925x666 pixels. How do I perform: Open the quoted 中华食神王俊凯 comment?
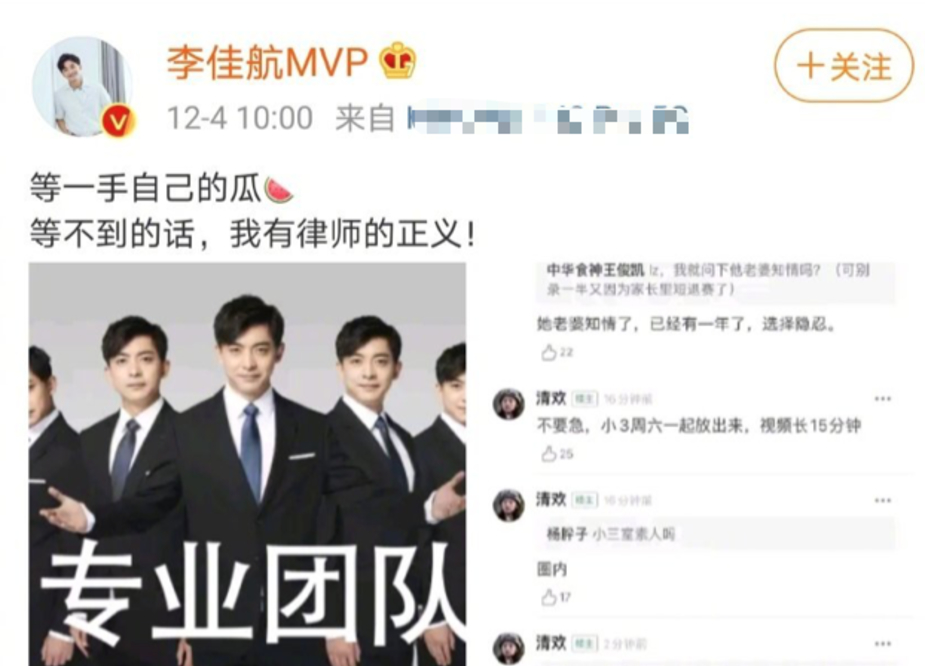click(716, 280)
